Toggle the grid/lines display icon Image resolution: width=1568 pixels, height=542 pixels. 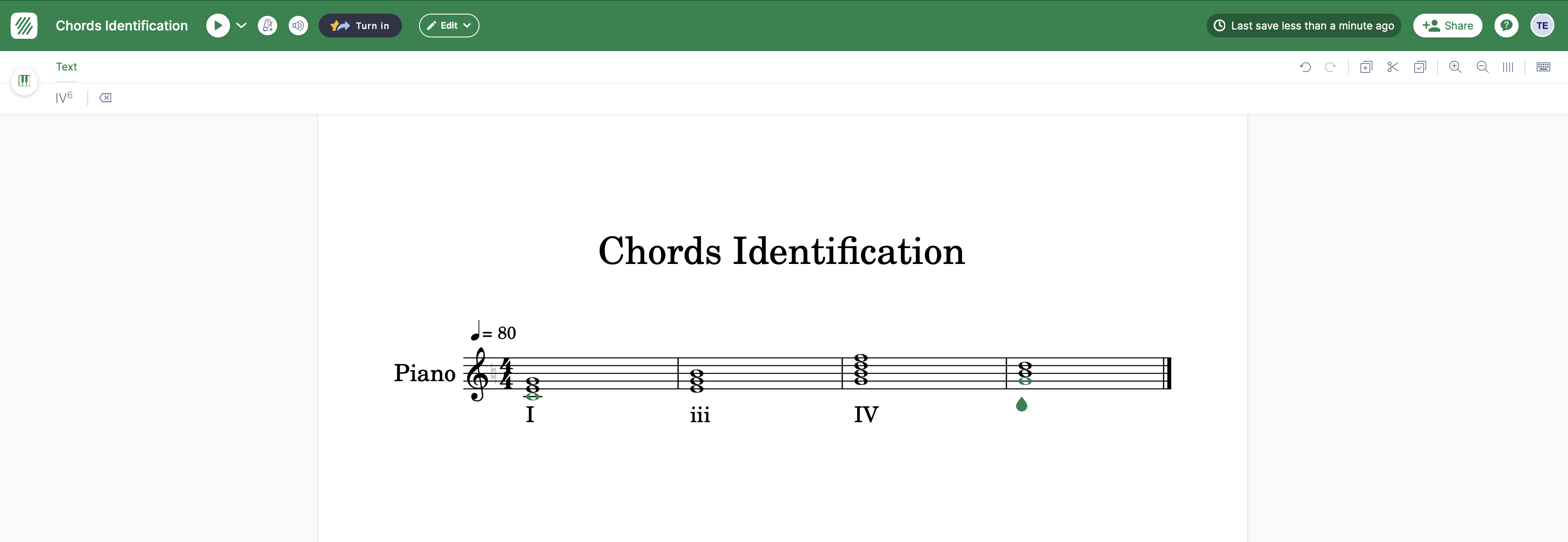tap(1508, 67)
